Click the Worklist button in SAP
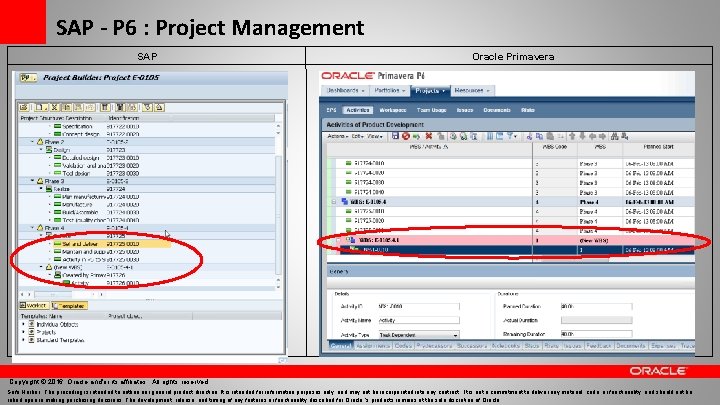This screenshot has width=720, height=405. tap(34, 305)
